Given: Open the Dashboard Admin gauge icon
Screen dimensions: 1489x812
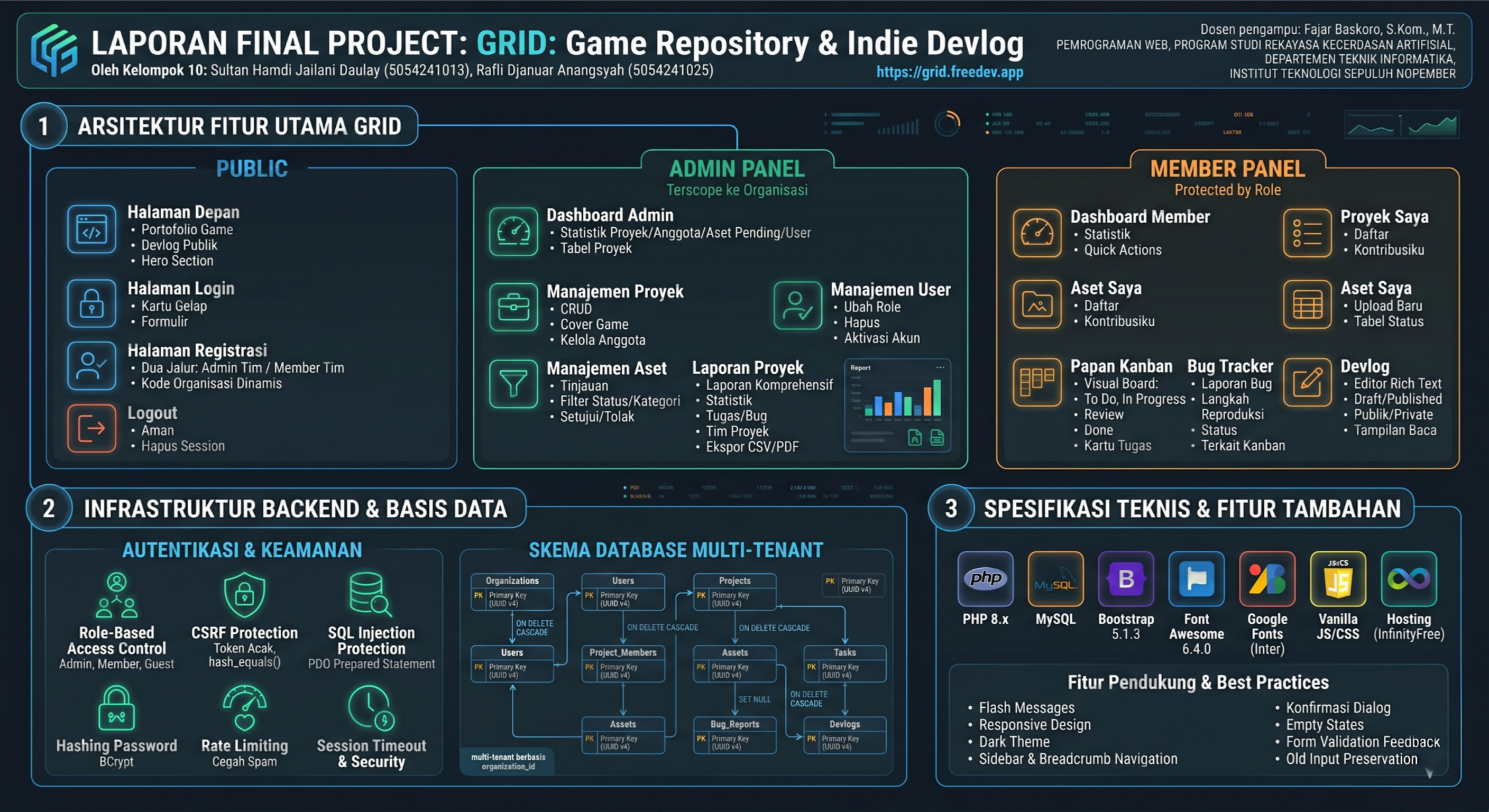Looking at the screenshot, I should click(513, 231).
